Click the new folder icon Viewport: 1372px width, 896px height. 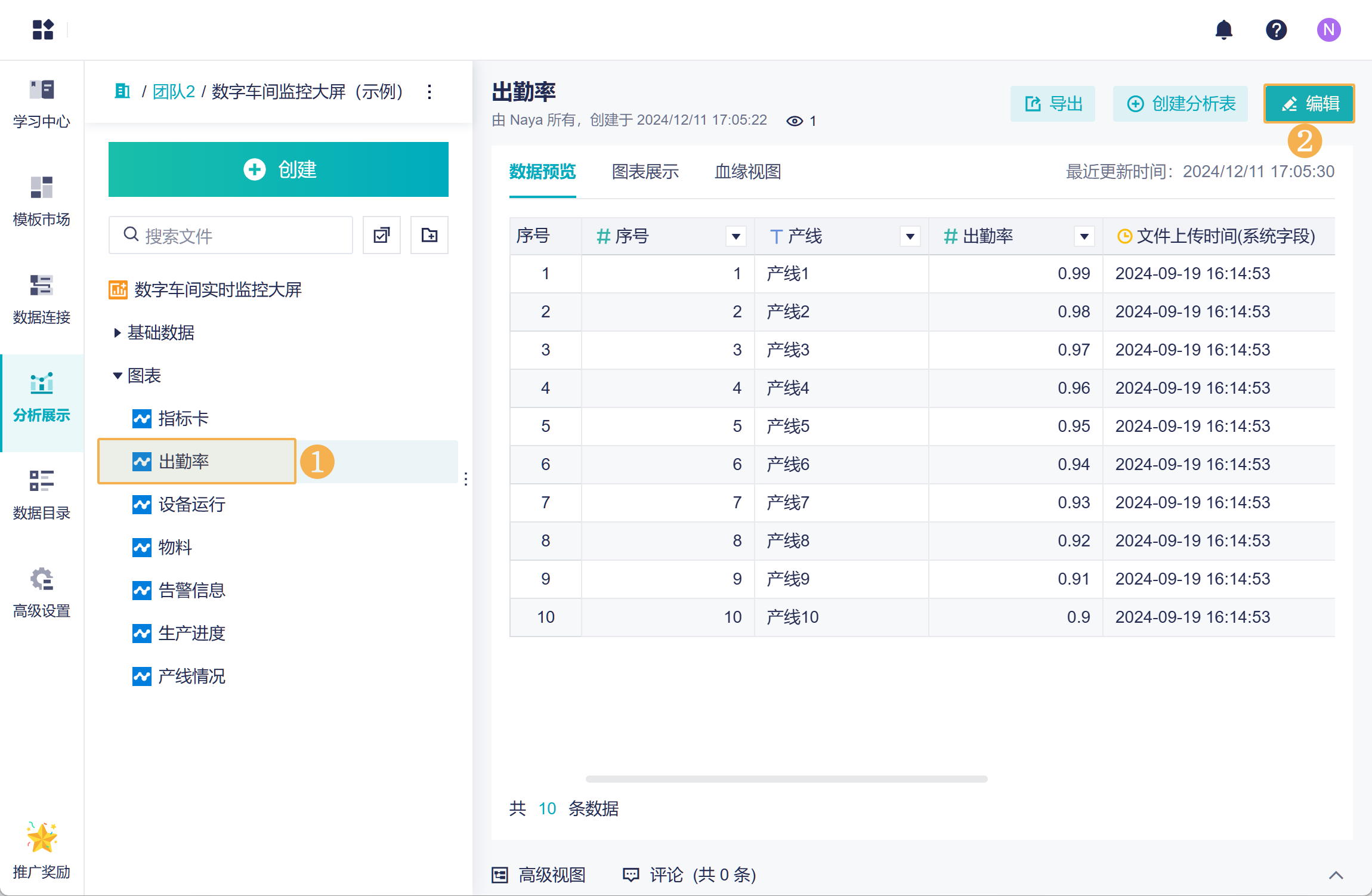(x=429, y=235)
